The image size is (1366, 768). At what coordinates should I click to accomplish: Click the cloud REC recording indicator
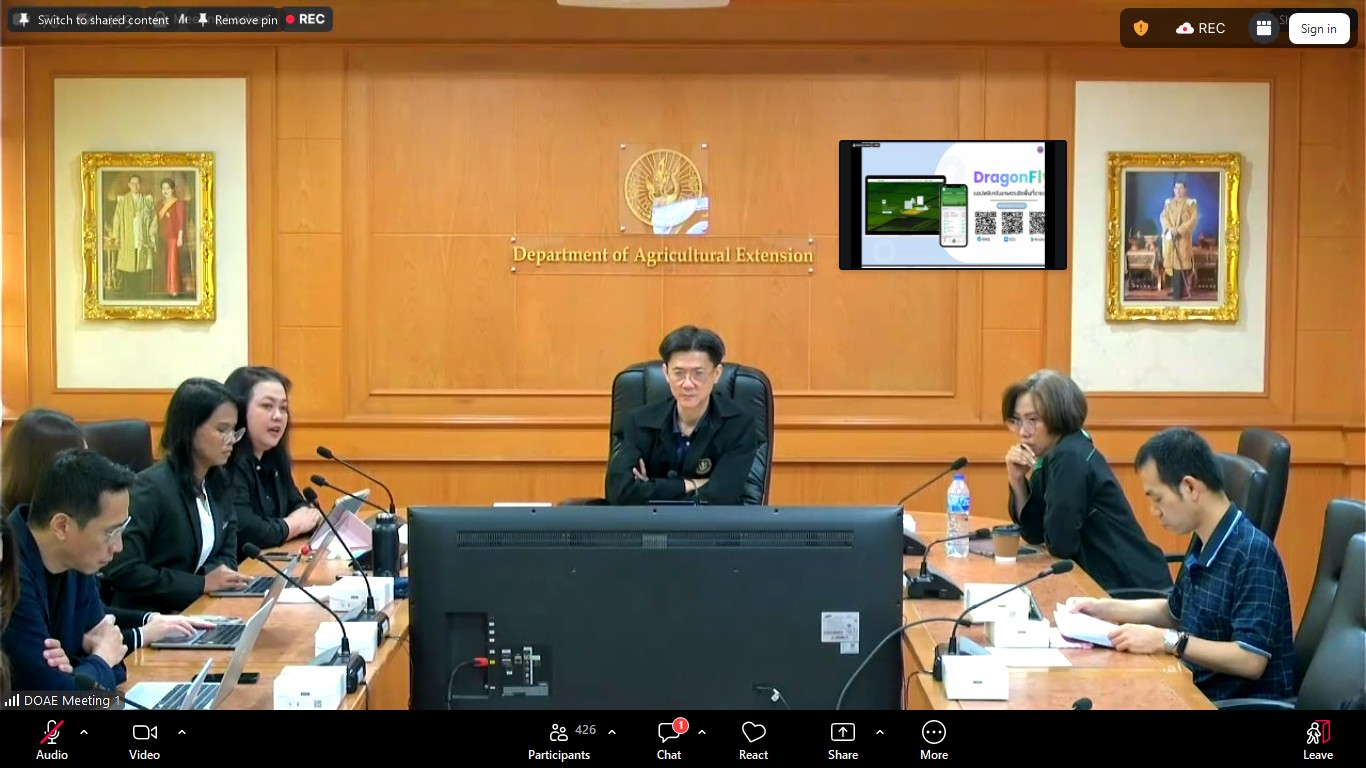[1201, 29]
